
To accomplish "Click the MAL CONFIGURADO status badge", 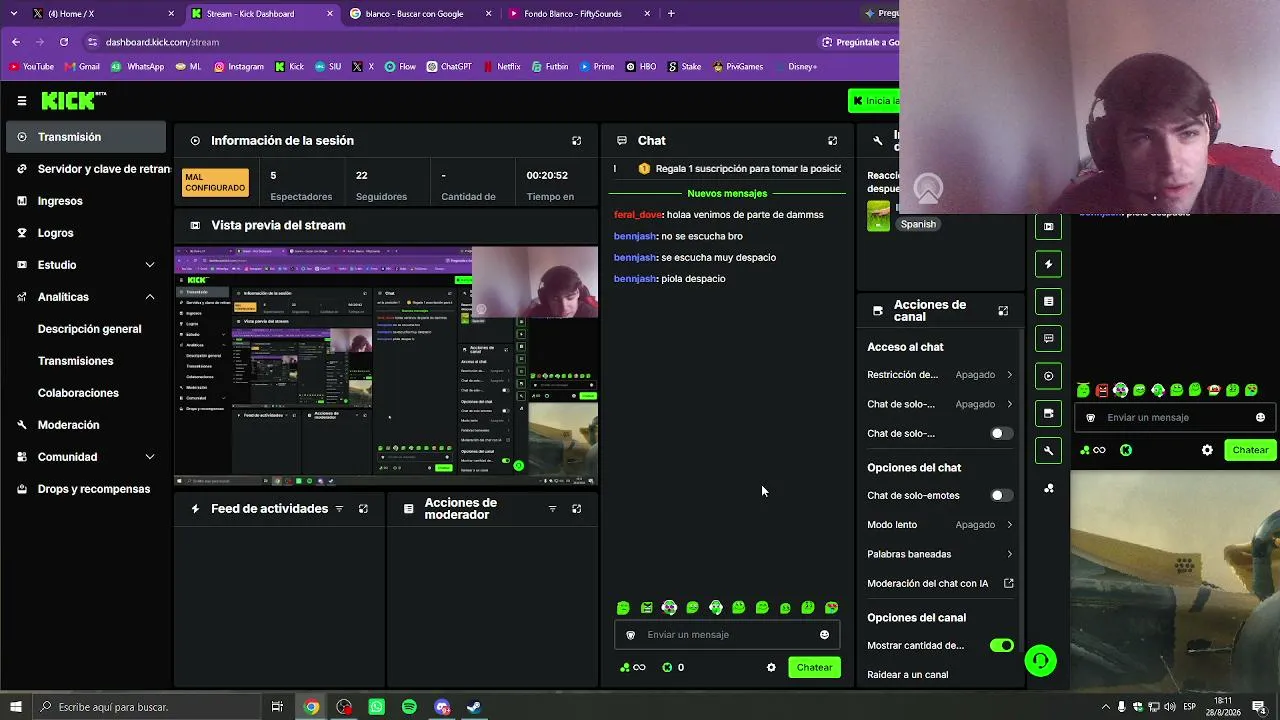I will pyautogui.click(x=215, y=182).
